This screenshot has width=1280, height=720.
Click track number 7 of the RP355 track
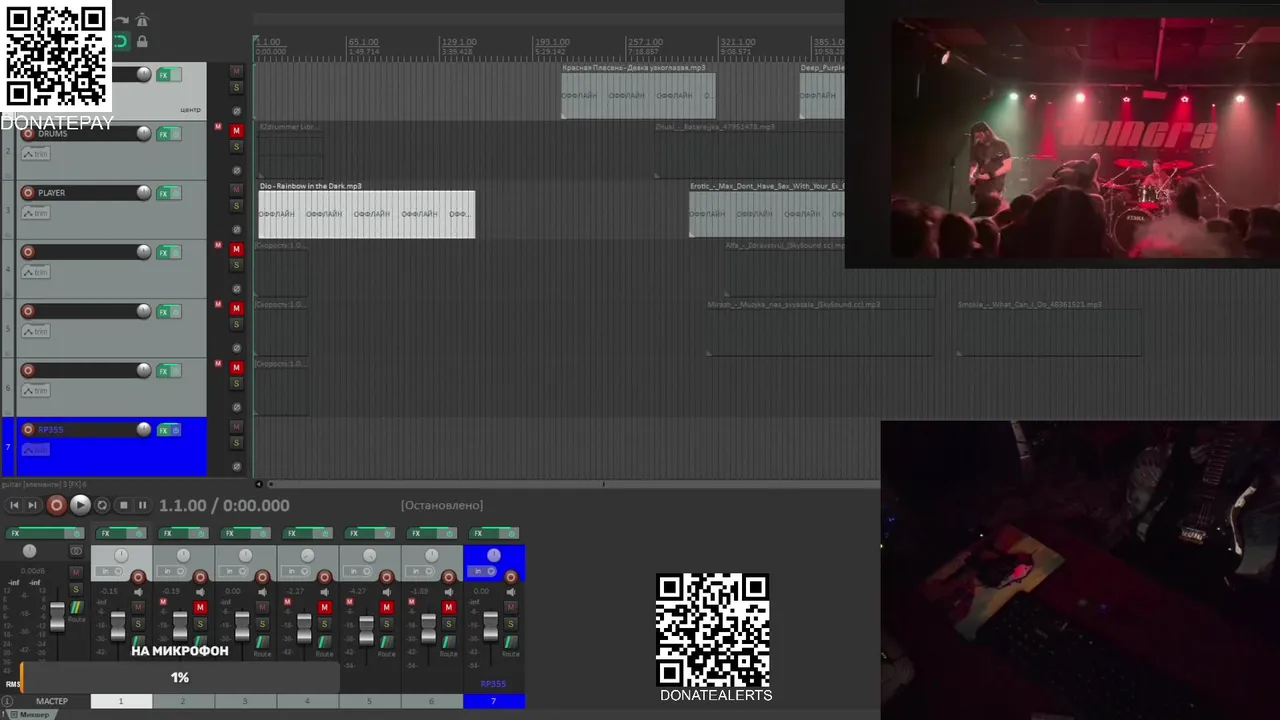pyautogui.click(x=9, y=447)
